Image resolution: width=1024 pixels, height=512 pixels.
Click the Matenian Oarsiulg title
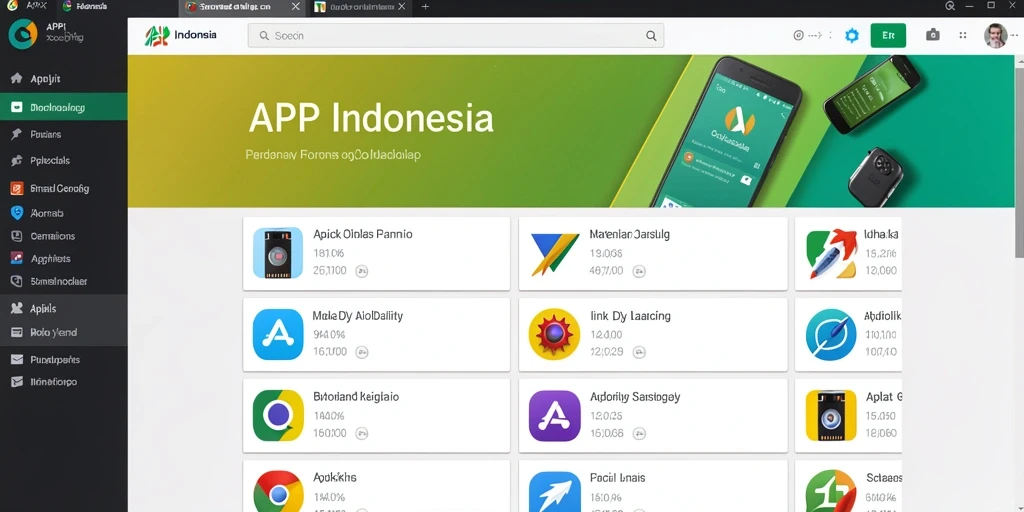click(x=630, y=234)
